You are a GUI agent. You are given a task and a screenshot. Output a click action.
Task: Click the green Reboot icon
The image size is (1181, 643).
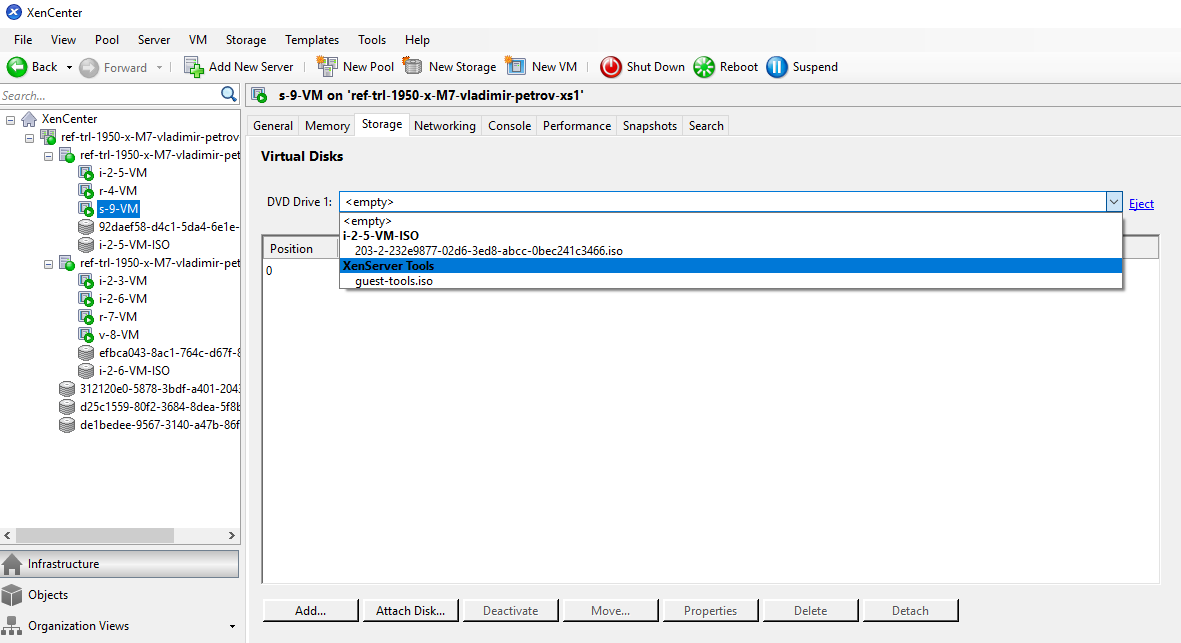703,67
